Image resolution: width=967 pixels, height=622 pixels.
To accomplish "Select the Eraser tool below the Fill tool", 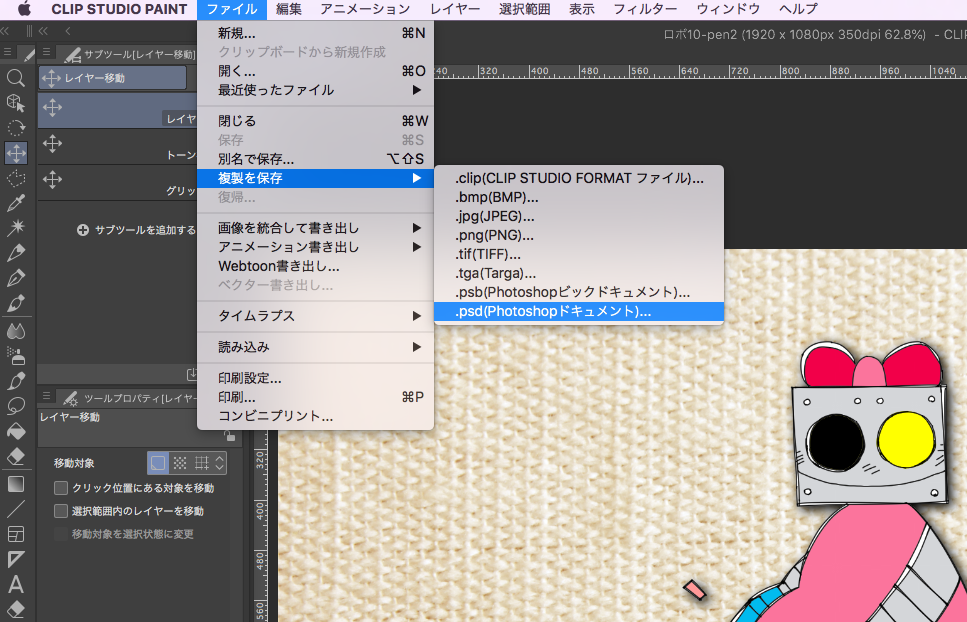I will [x=15, y=456].
